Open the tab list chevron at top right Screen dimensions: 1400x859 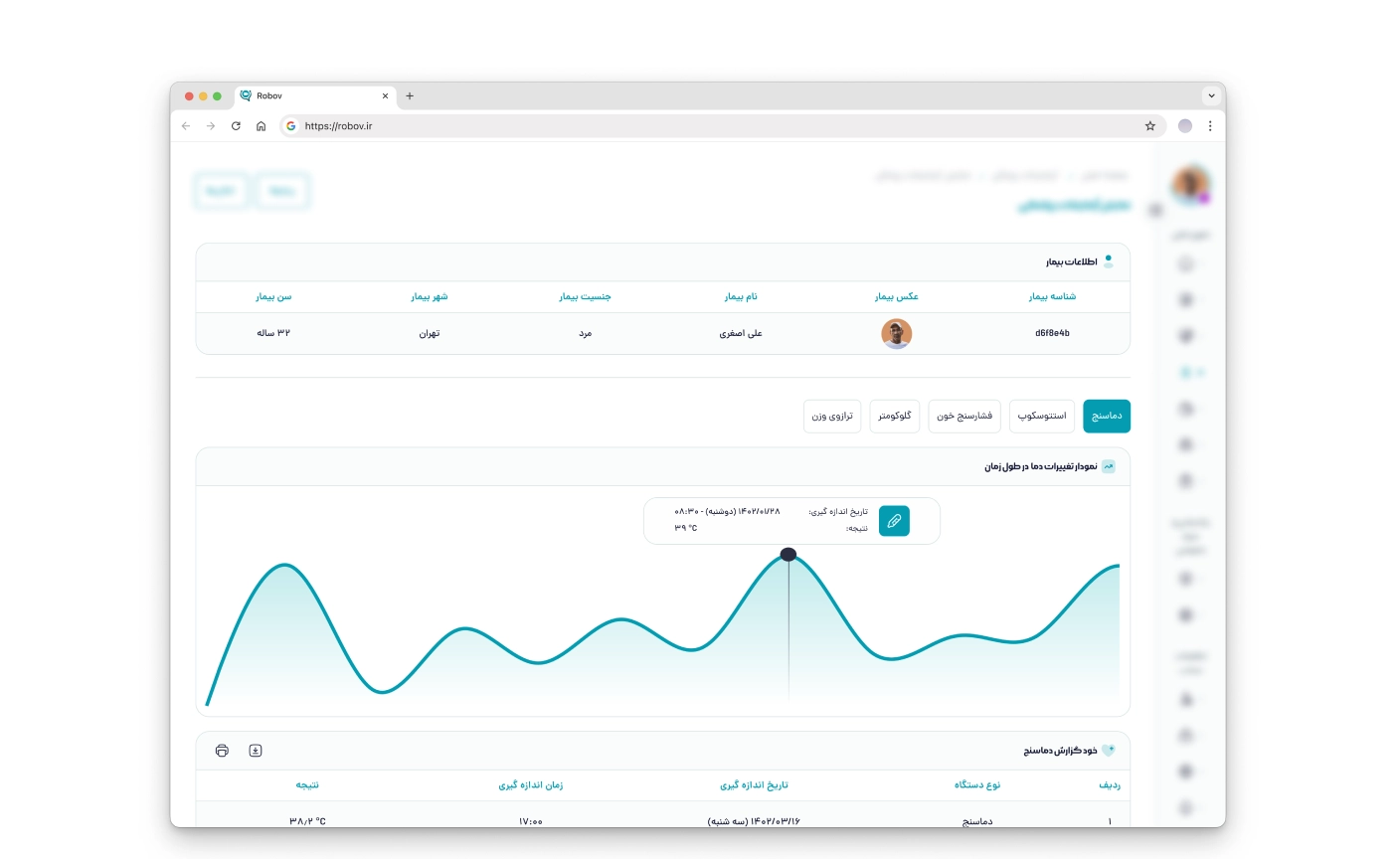point(1211,95)
